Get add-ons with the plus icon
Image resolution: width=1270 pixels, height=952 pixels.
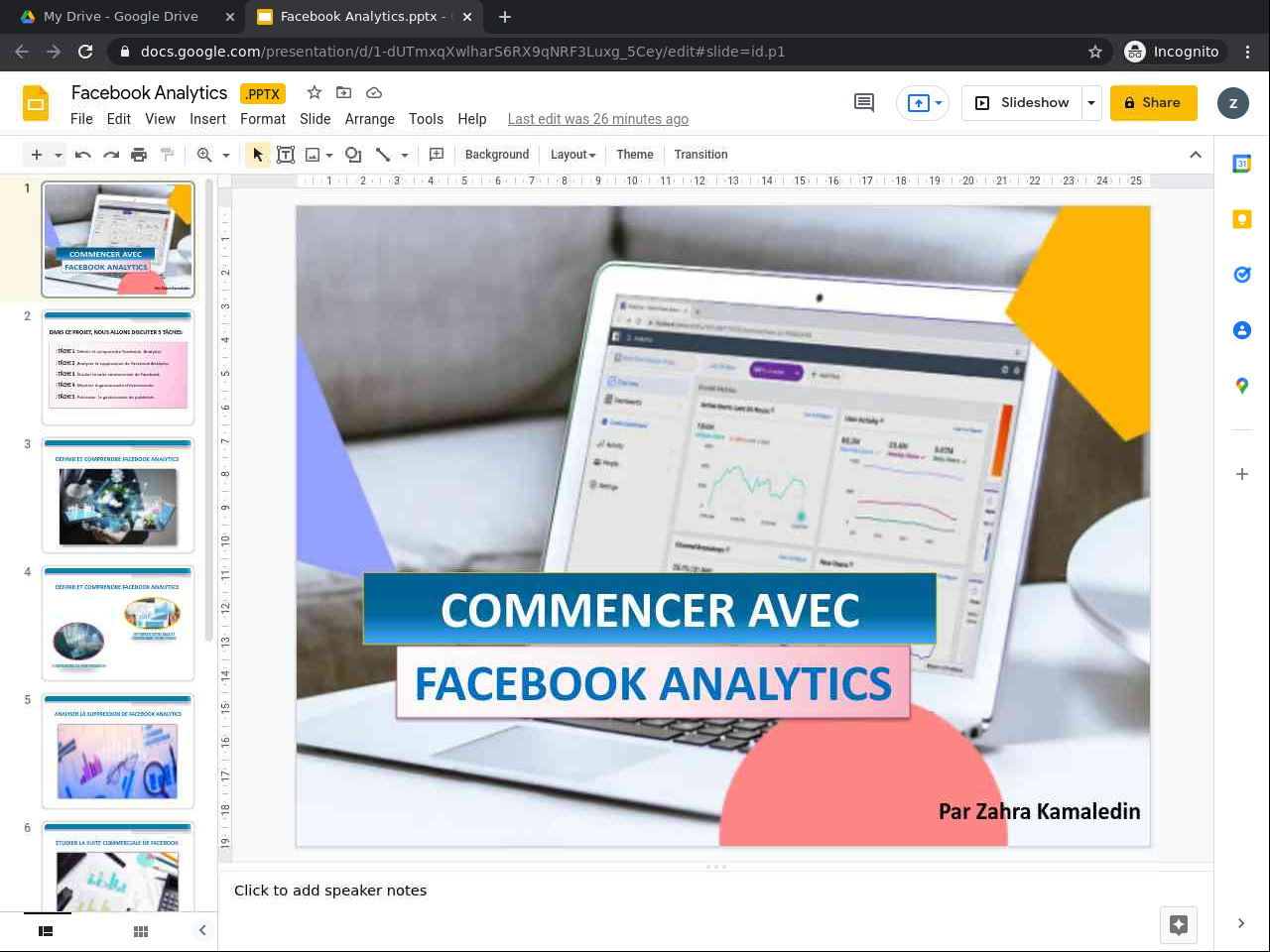click(x=1242, y=474)
